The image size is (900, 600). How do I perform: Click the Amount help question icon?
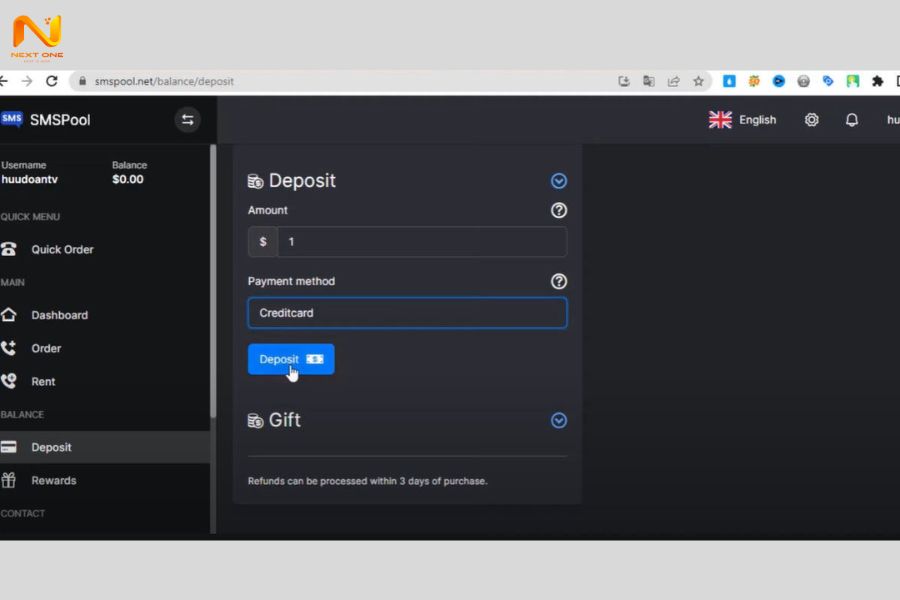click(x=559, y=210)
